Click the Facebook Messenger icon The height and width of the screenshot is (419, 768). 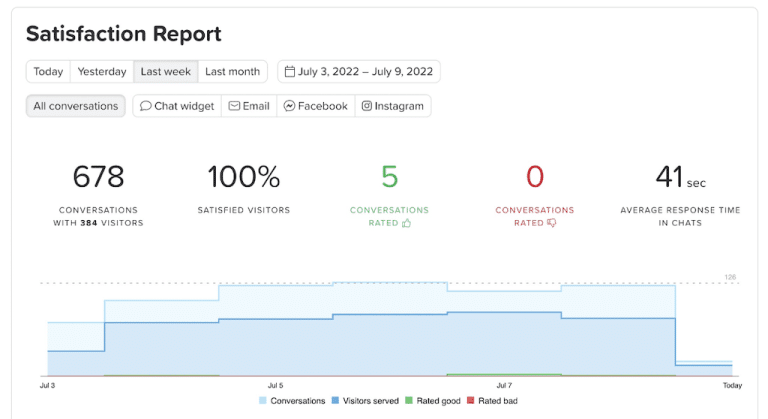point(289,106)
